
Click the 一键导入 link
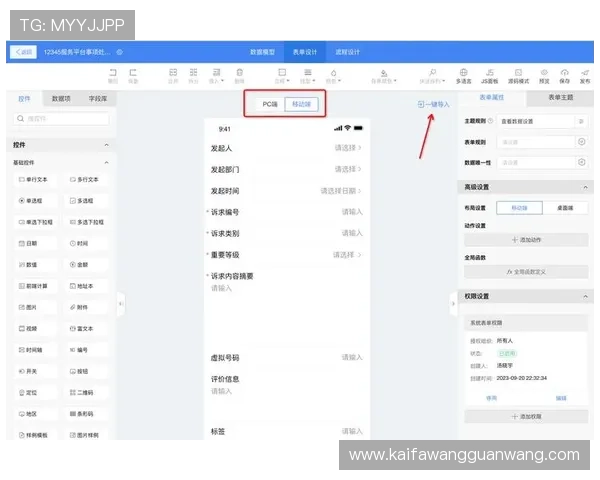434,104
